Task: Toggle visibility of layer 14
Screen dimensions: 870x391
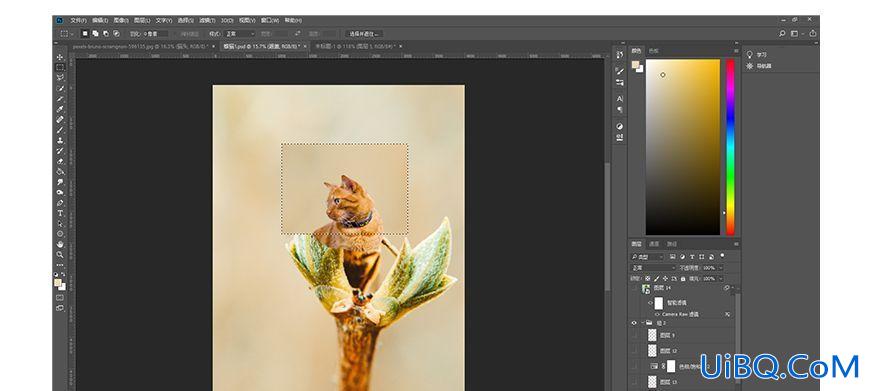Action: [x=634, y=288]
